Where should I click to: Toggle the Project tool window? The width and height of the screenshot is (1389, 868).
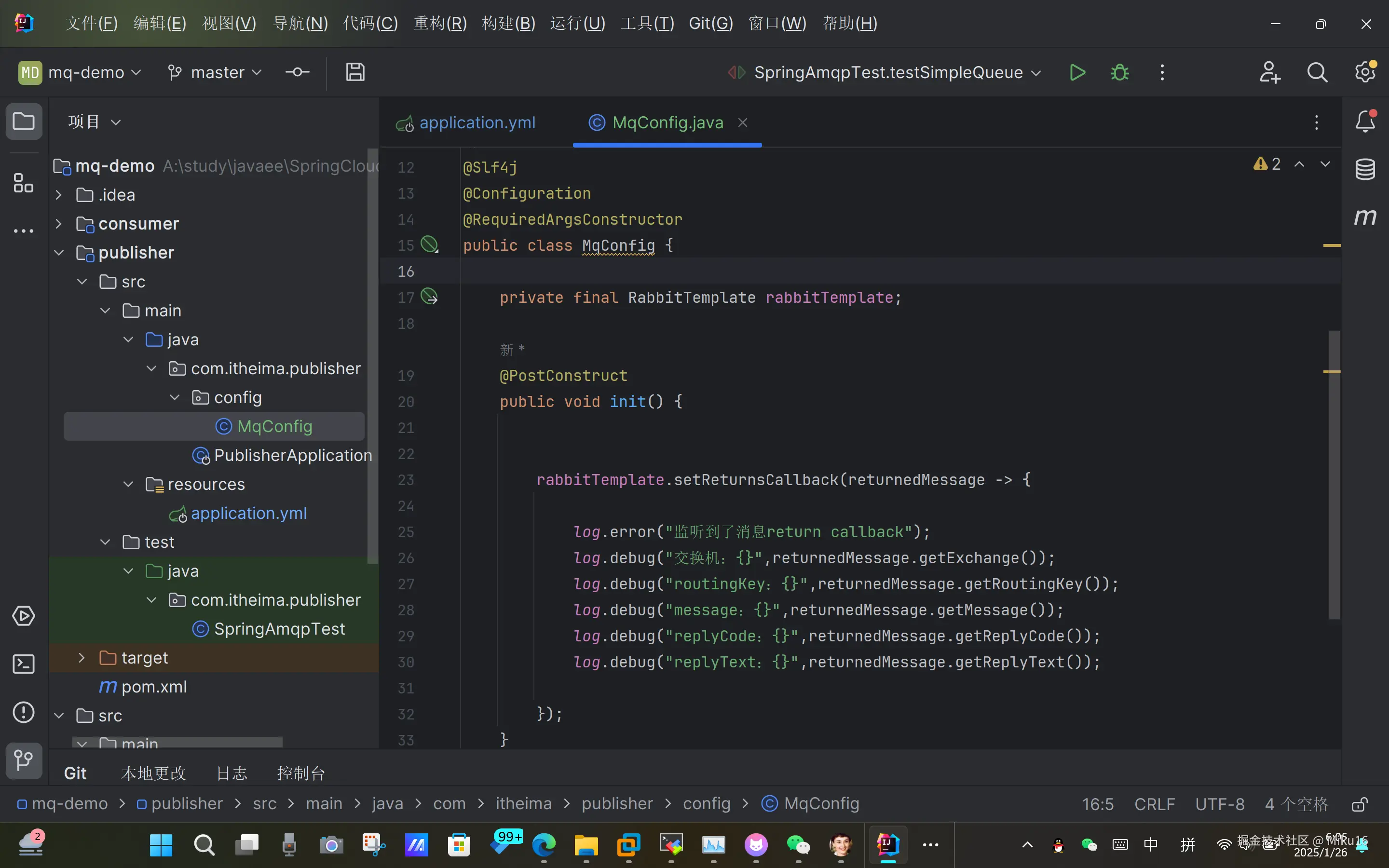click(x=24, y=122)
